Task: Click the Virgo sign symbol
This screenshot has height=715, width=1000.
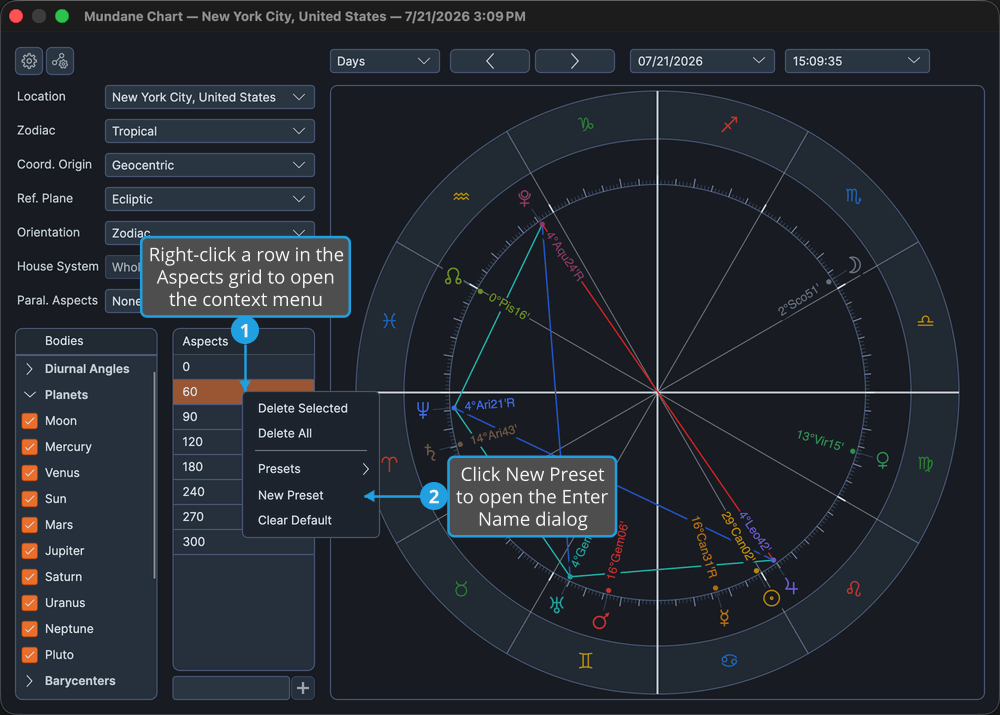Action: (x=925, y=464)
